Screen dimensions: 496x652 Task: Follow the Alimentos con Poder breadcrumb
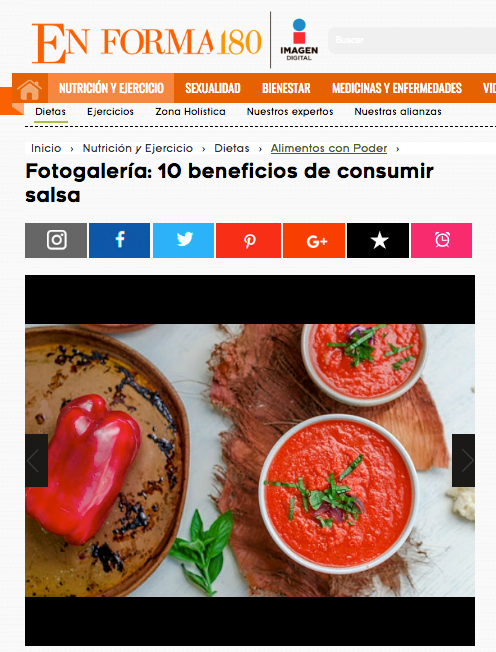pyautogui.click(x=329, y=148)
